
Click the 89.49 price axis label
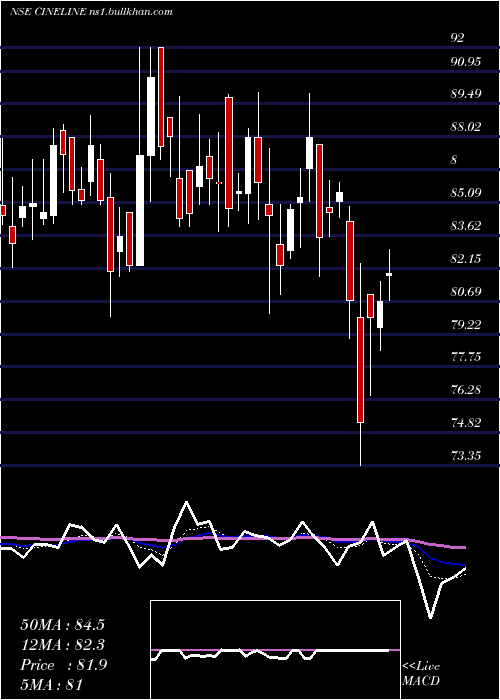[466, 94]
